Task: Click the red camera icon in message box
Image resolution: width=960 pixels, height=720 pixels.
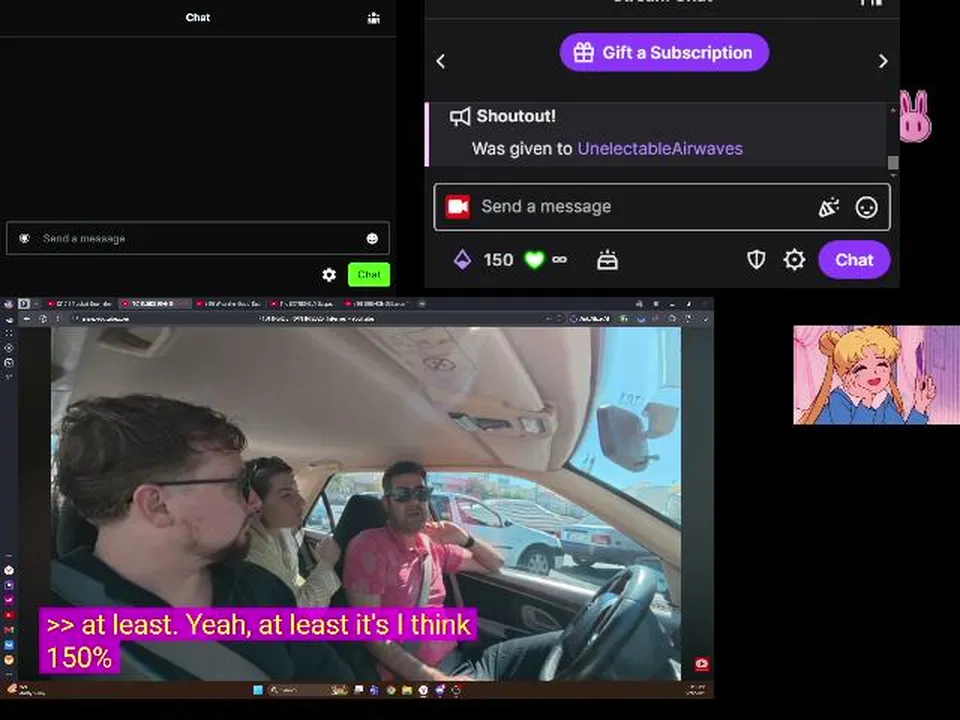Action: (x=458, y=207)
